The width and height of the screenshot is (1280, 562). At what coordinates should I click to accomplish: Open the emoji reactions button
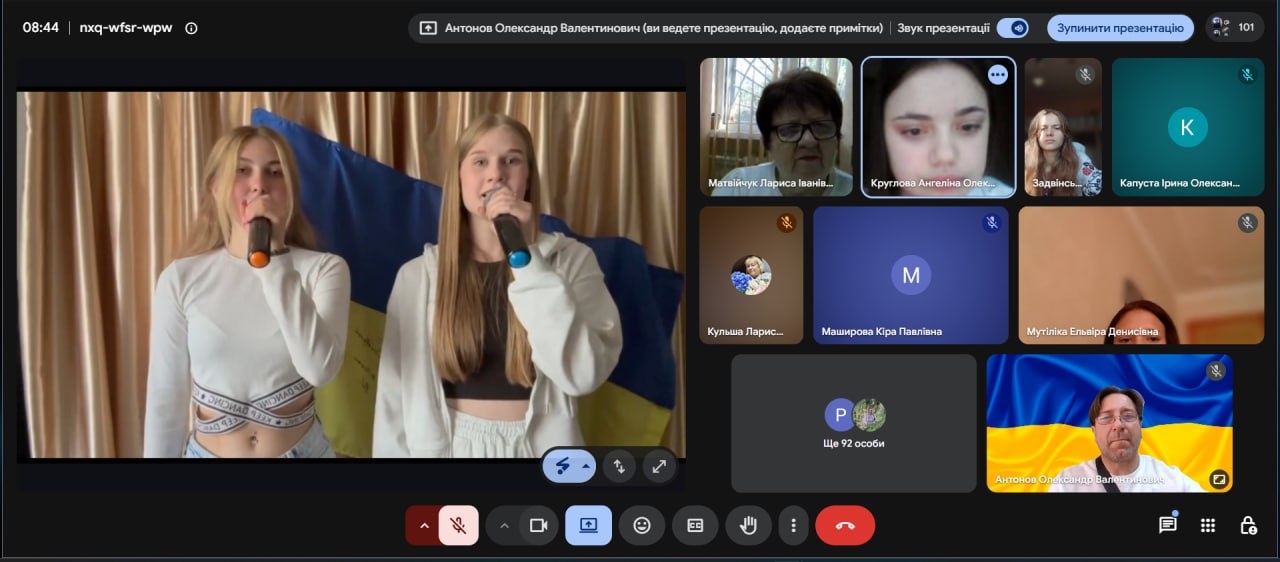[x=642, y=525]
